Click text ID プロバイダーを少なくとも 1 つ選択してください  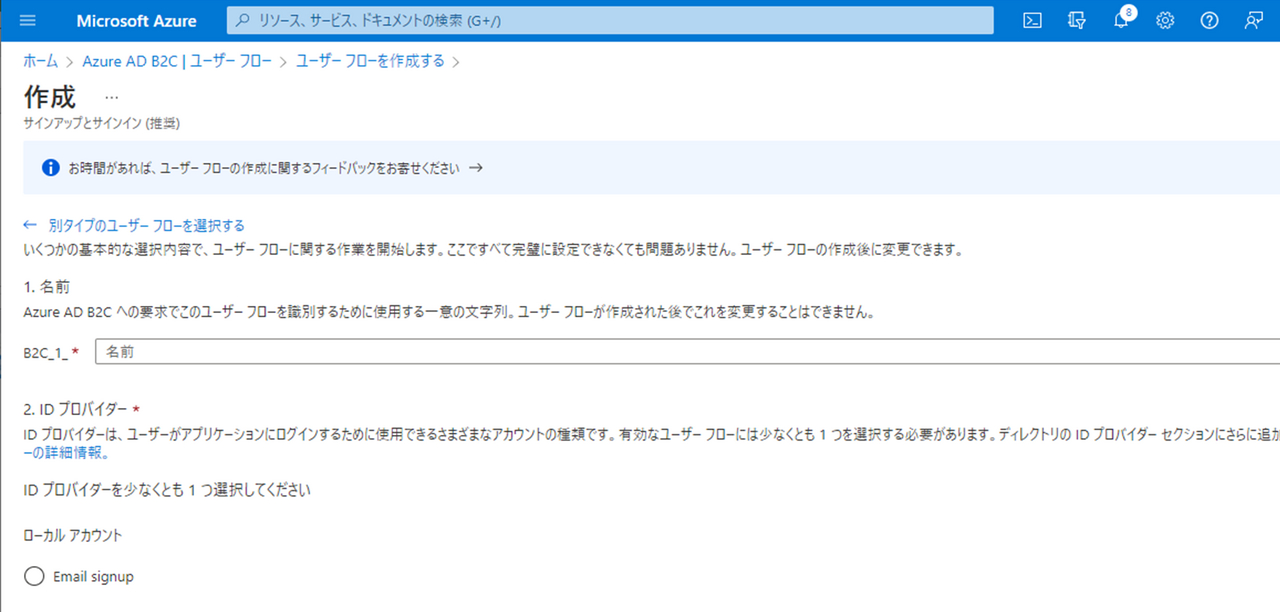coord(167,490)
